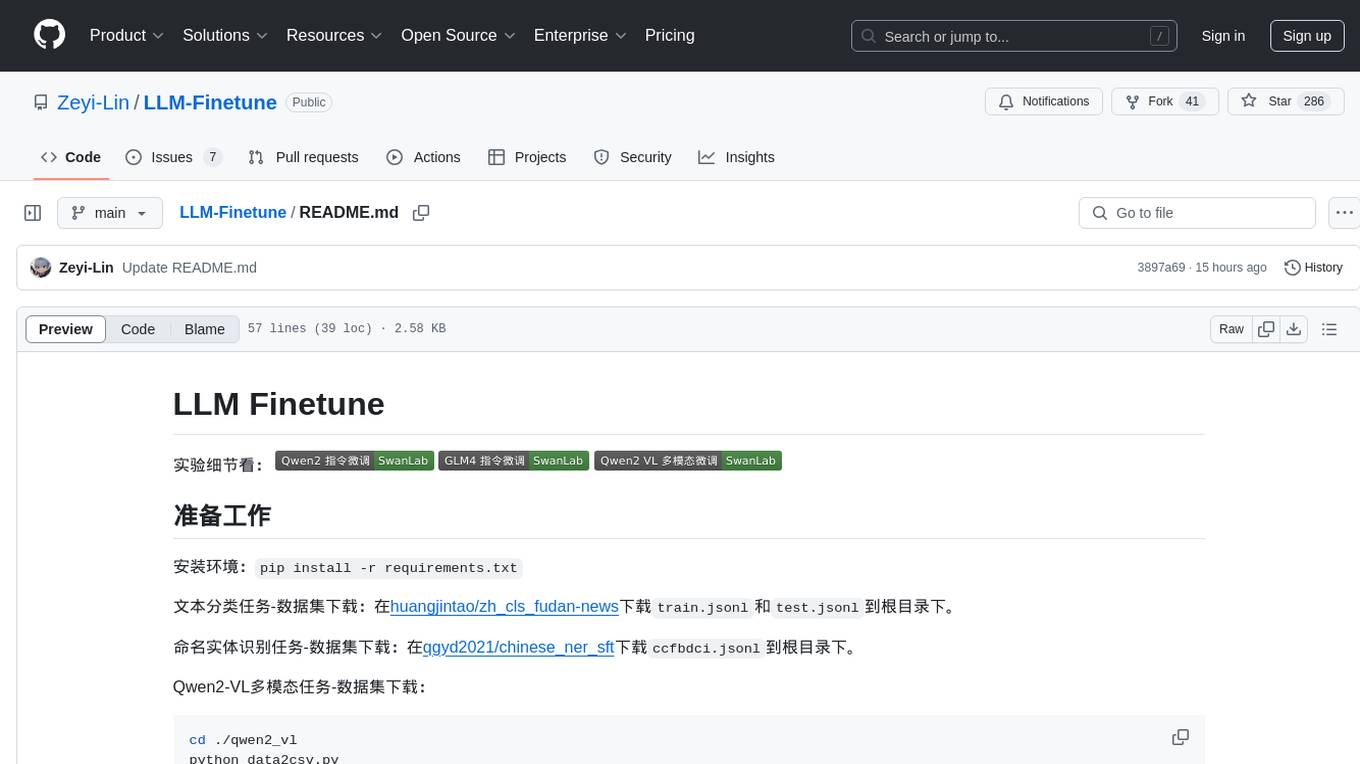Viewport: 1360px width, 764px height.
Task: Click the ccfbdci.jsonl code text
Action: click(706, 647)
